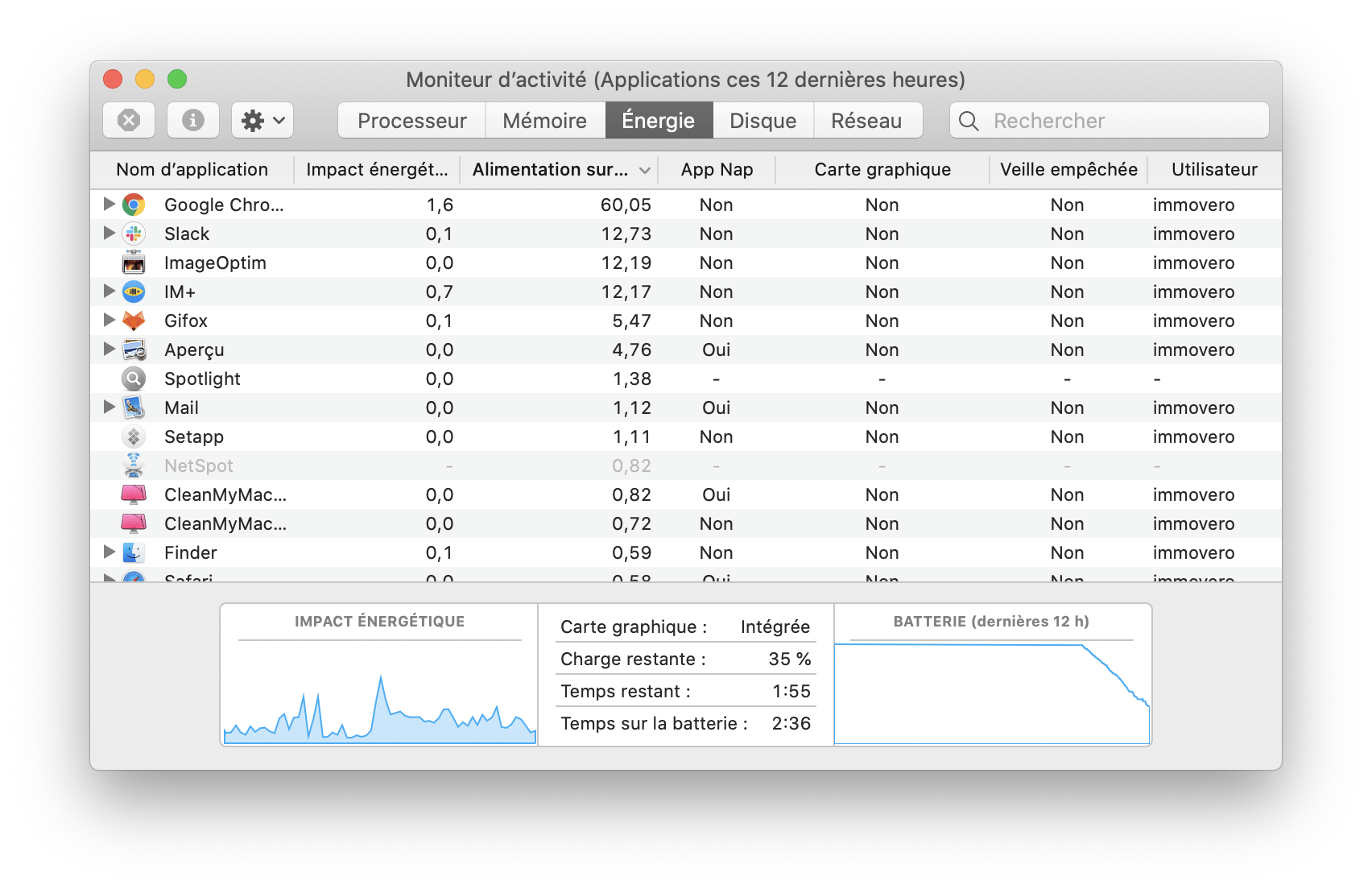Click the Charge restante 35 % value
This screenshot has width=1372, height=889.
[790, 659]
